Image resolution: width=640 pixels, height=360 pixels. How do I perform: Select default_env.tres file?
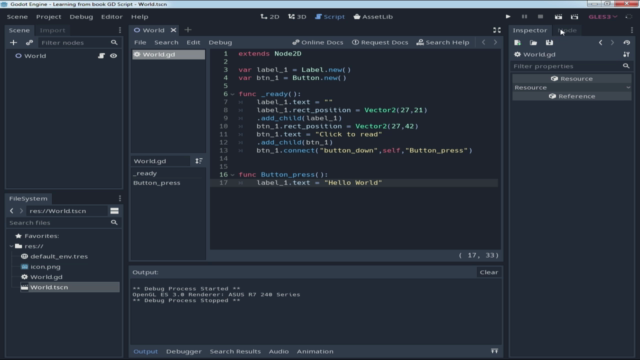[59, 256]
